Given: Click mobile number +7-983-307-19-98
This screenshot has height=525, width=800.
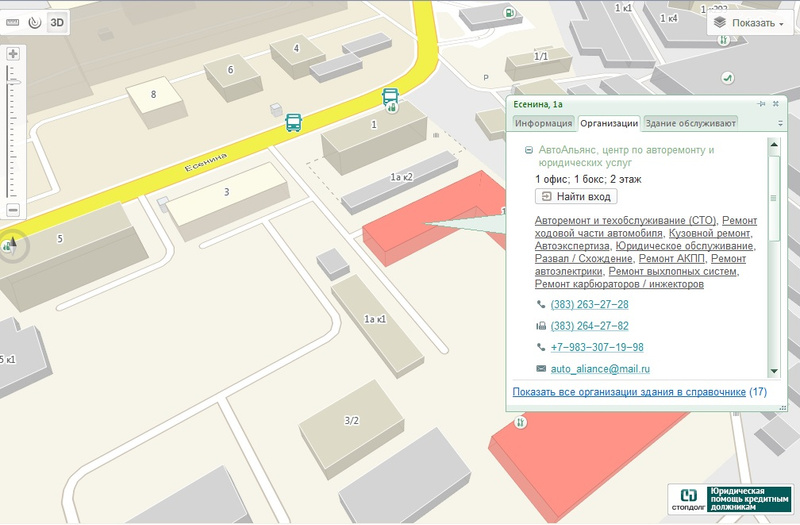Looking at the screenshot, I should pyautogui.click(x=597, y=347).
